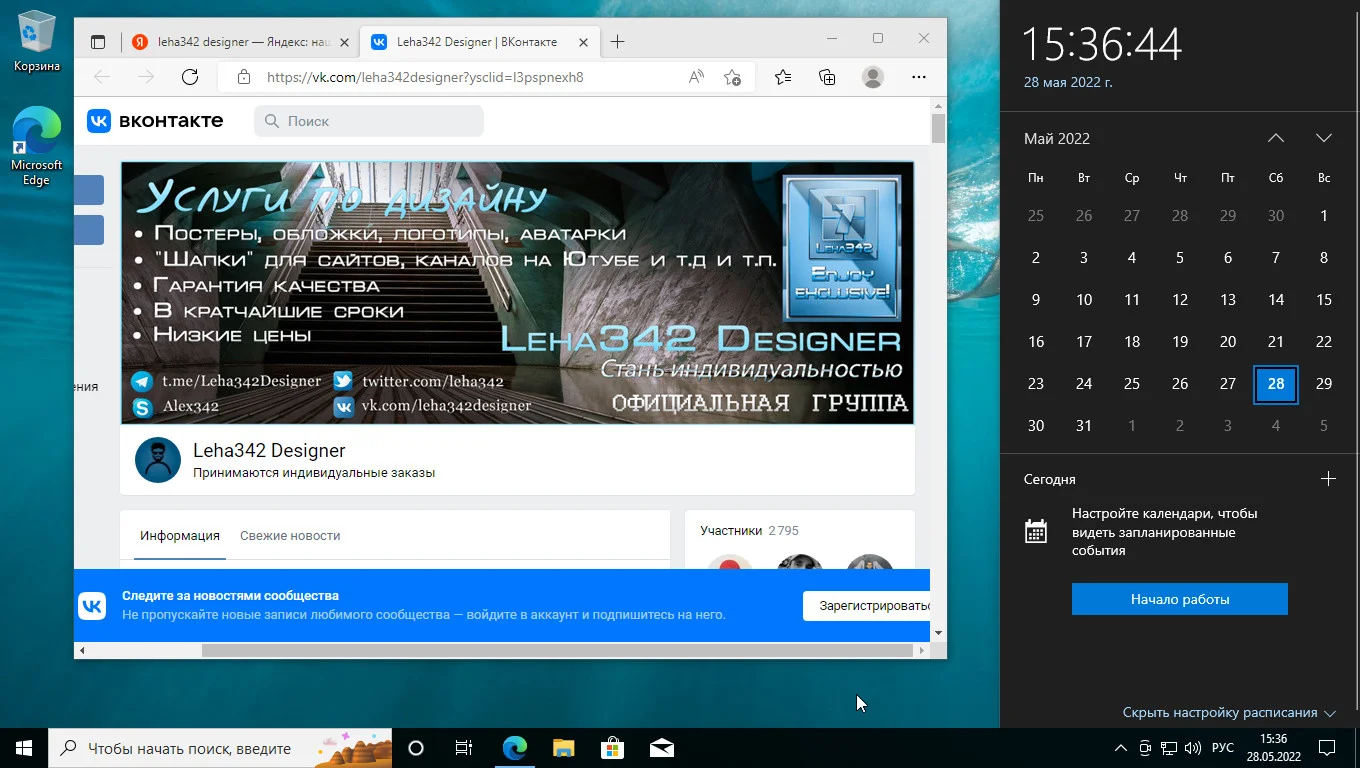The height and width of the screenshot is (768, 1360).
Task: Collapse agenda via 'Скрыть настройку расписания'
Action: click(x=1229, y=713)
